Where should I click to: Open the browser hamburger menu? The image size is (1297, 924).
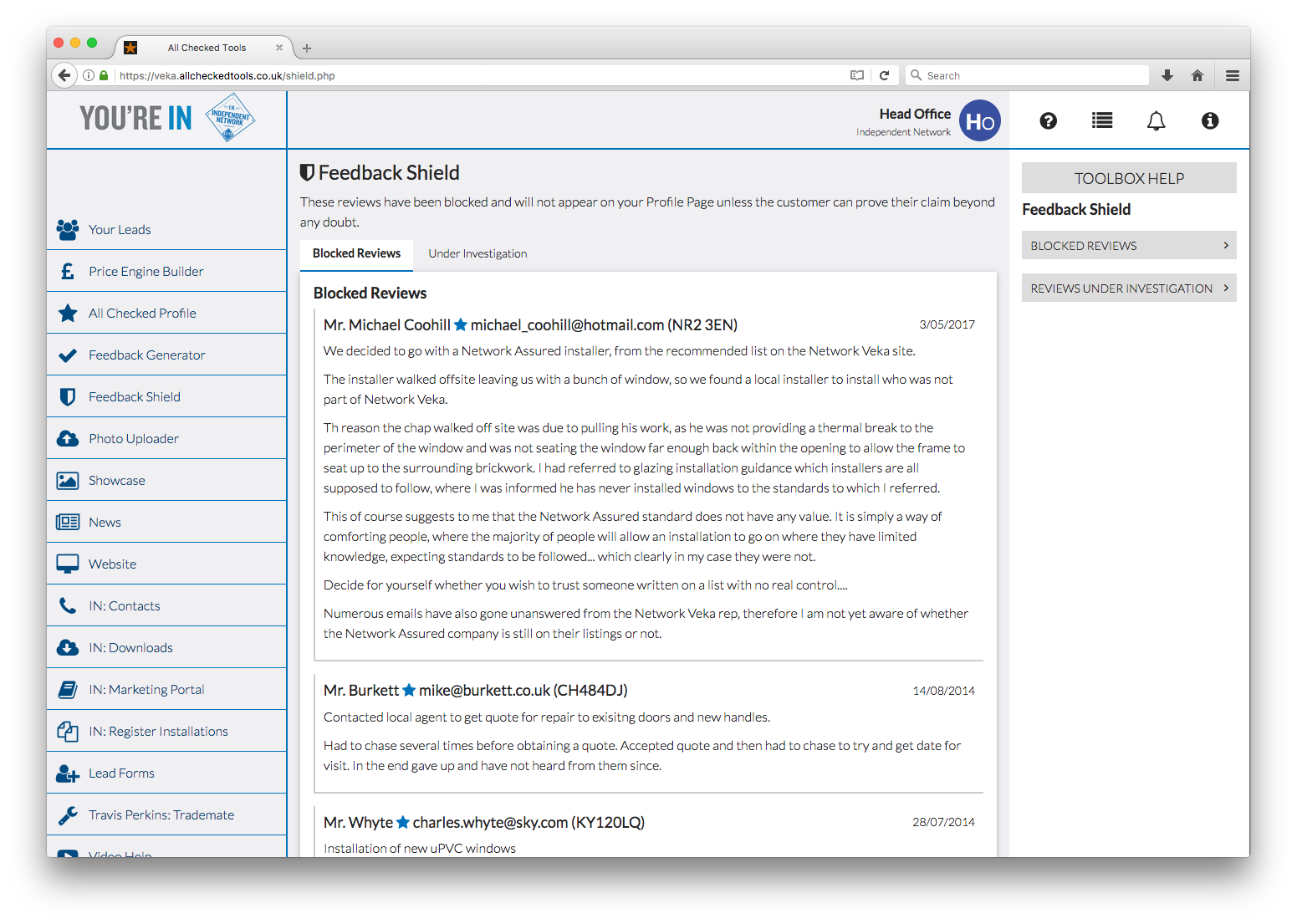[x=1232, y=75]
